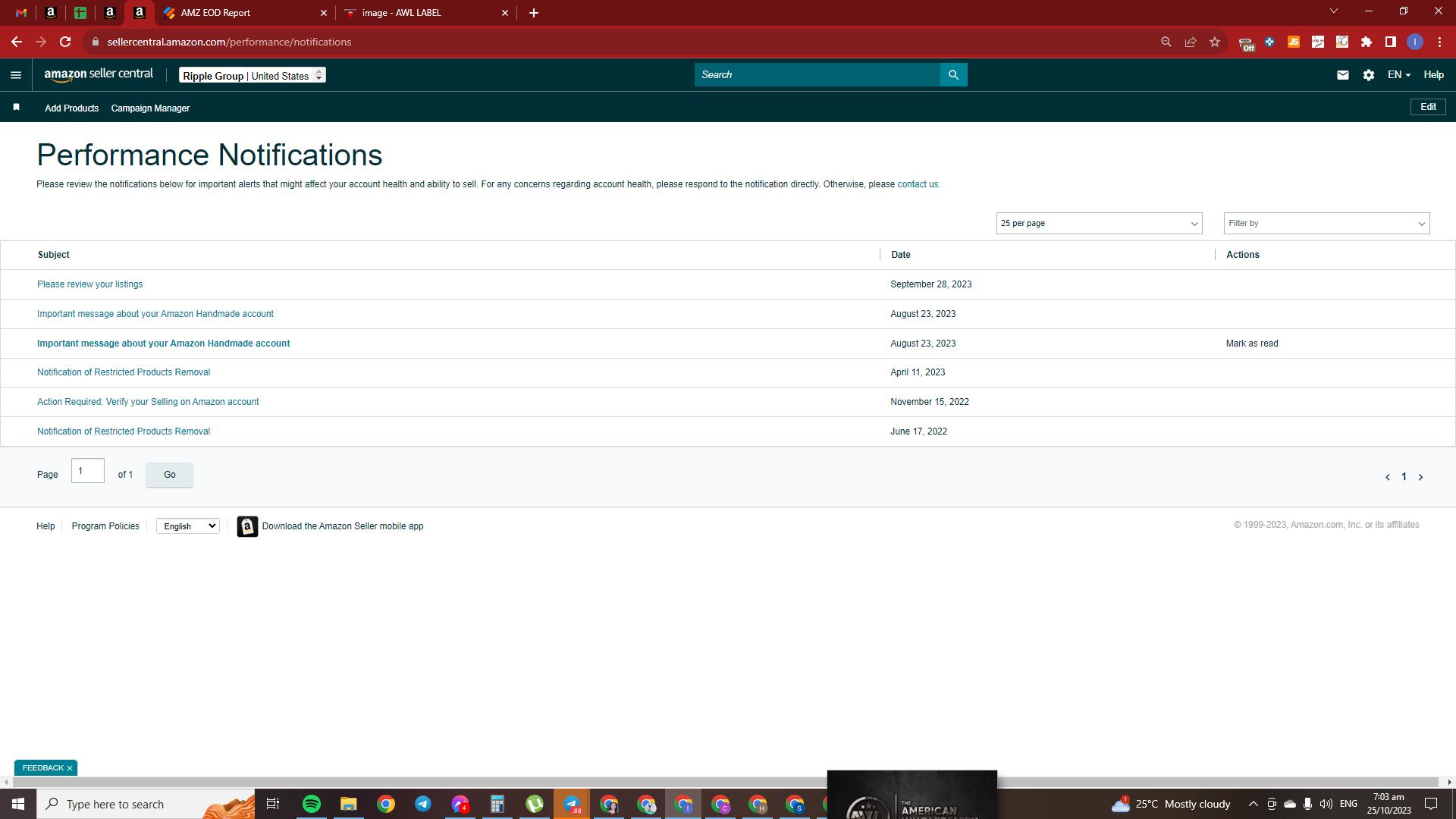The width and height of the screenshot is (1456, 819).
Task: Click the magnifier search button
Action: (953, 75)
